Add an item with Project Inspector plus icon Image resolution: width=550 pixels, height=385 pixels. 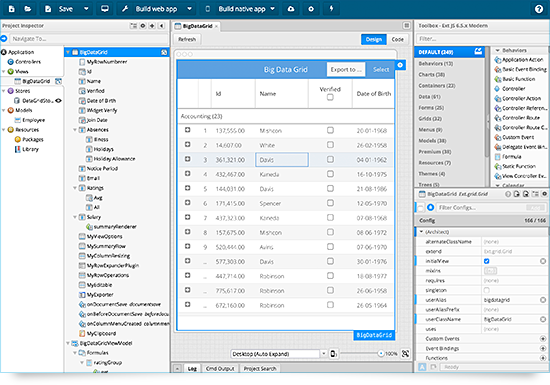pos(152,26)
